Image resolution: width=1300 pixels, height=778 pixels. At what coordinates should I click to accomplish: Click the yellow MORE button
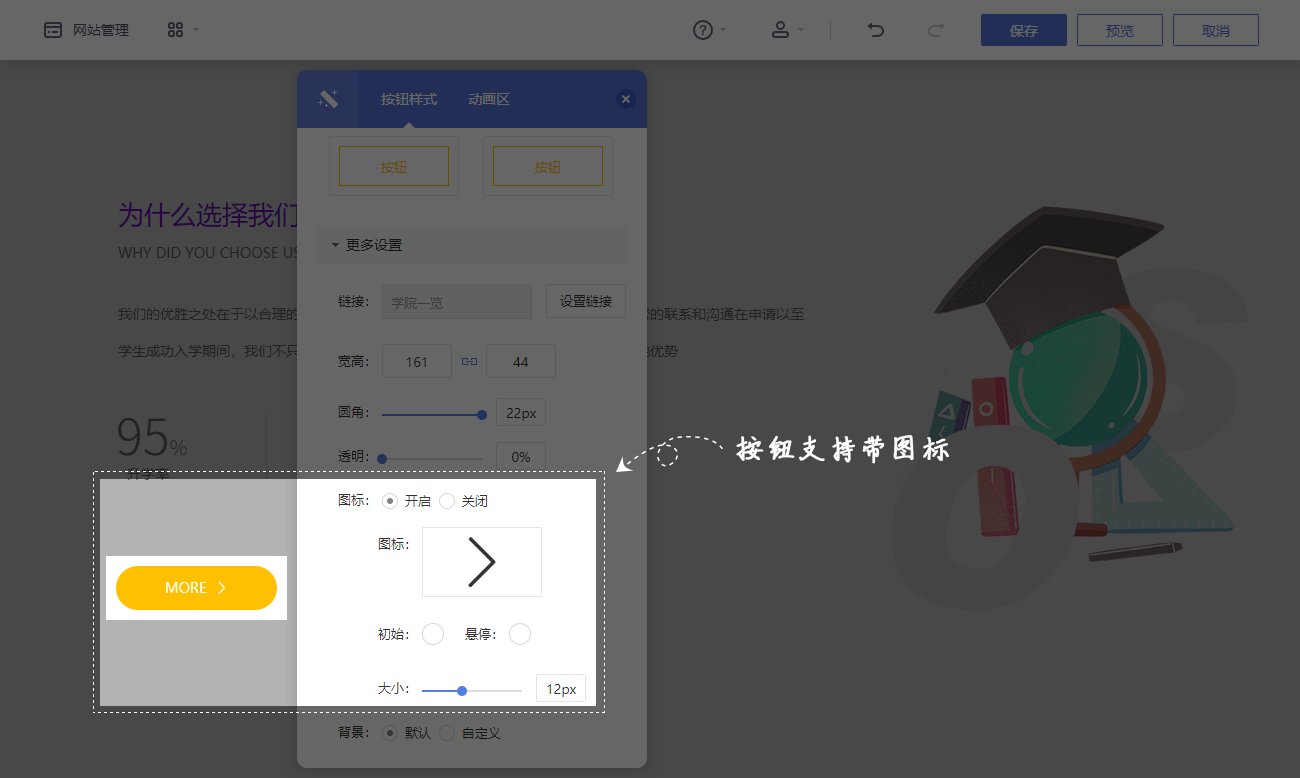pyautogui.click(x=196, y=588)
